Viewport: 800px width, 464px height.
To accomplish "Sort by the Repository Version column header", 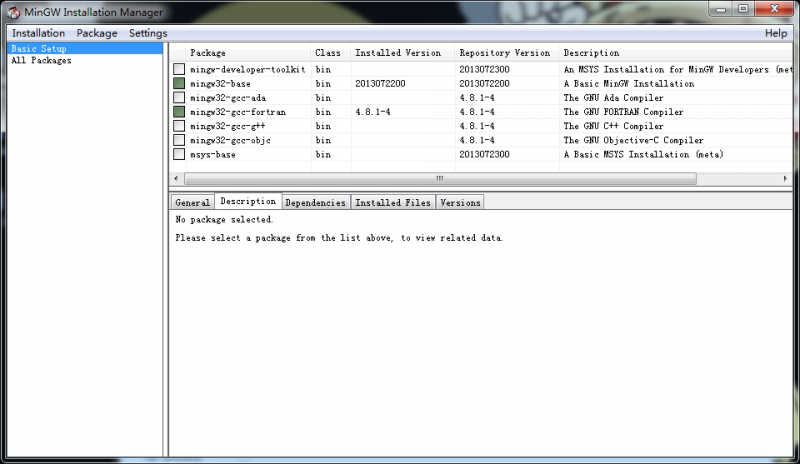I will pos(507,53).
